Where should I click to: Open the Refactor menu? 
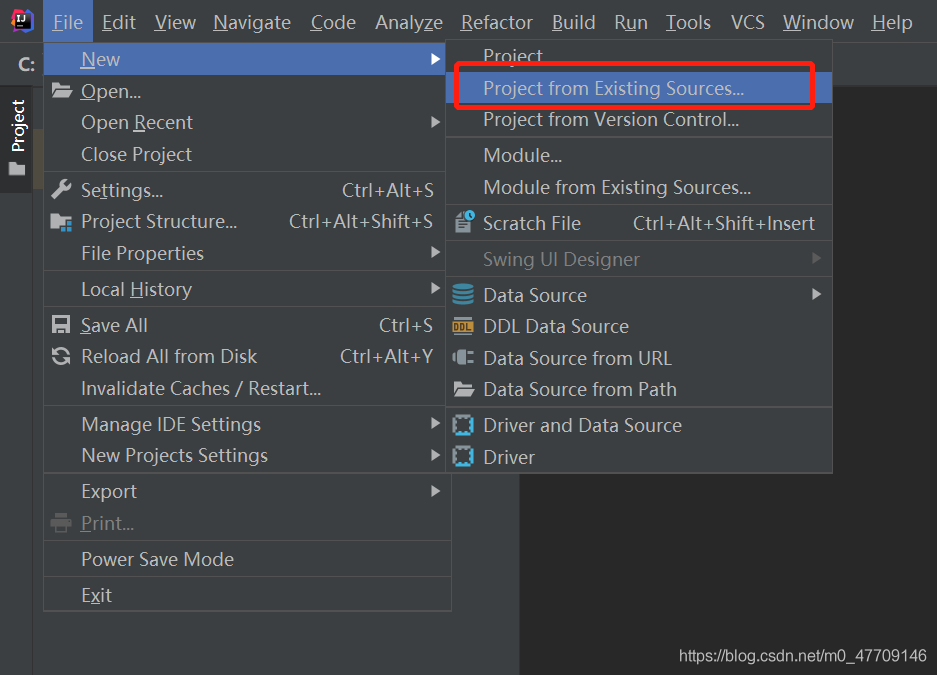coord(496,22)
